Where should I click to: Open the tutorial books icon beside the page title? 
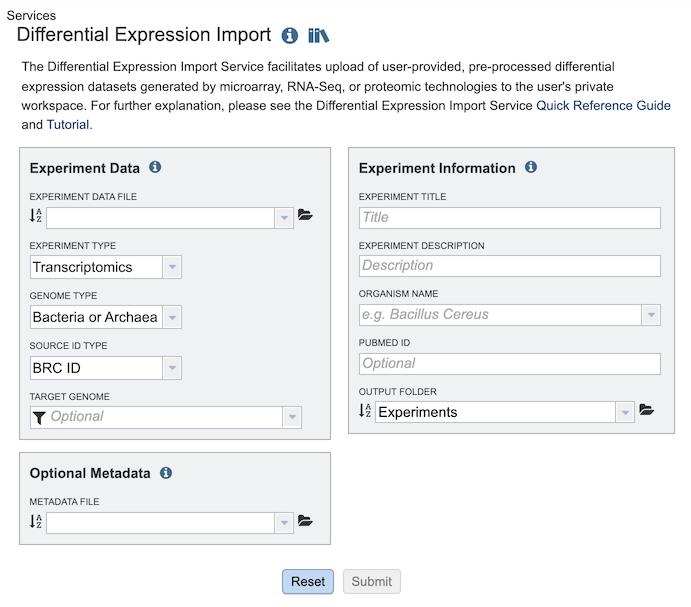point(319,35)
